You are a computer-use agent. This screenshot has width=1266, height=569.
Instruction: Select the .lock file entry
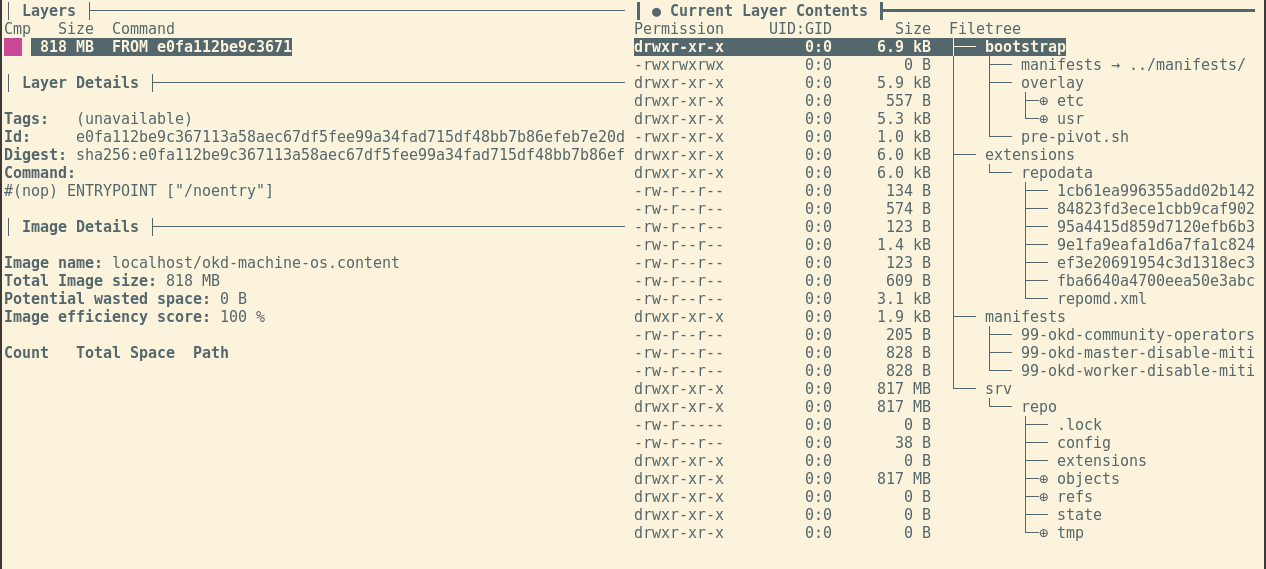click(x=1079, y=425)
